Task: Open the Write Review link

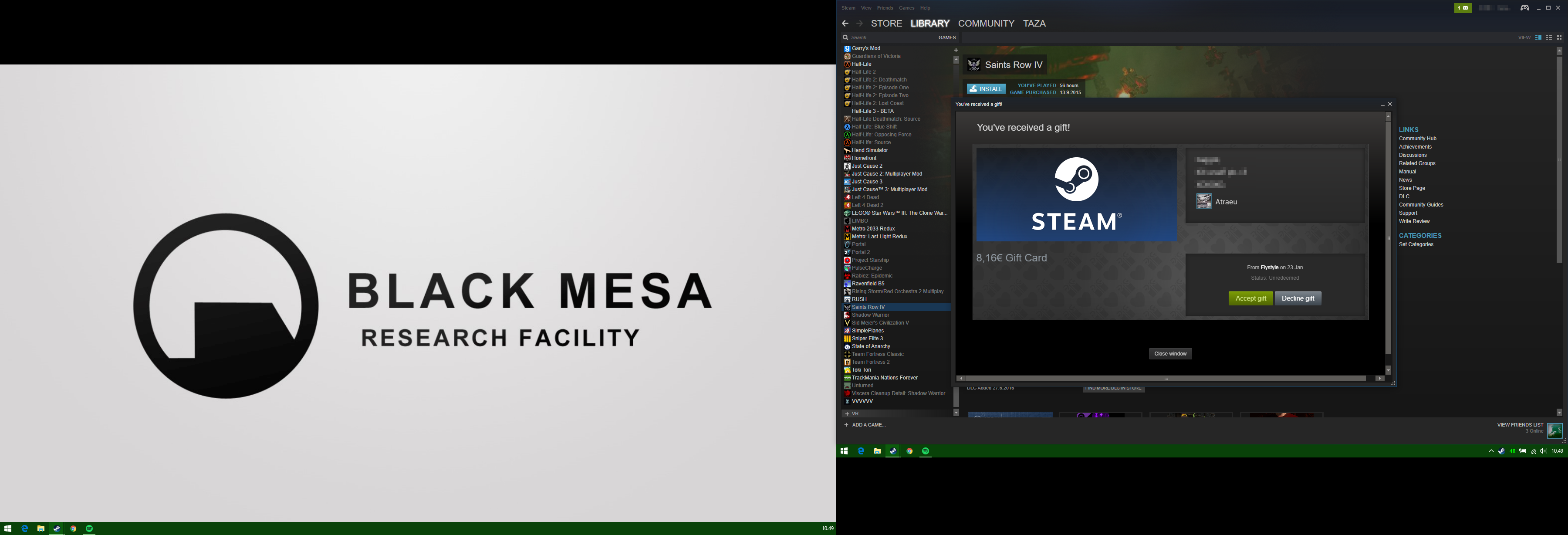Action: click(x=1414, y=222)
